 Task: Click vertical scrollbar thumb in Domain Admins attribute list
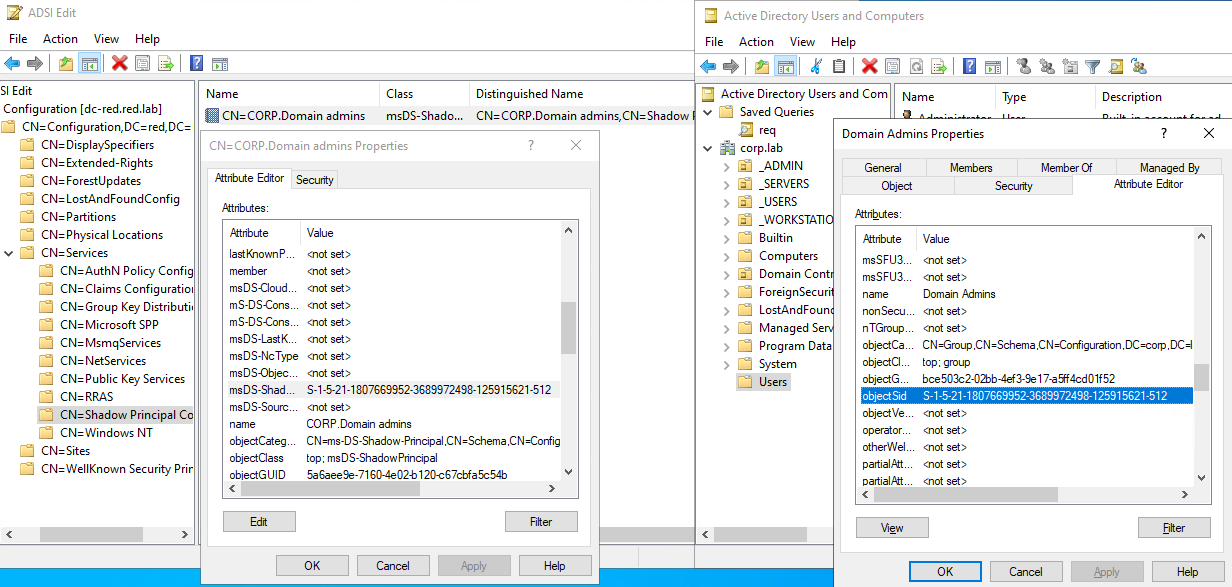(x=1202, y=377)
